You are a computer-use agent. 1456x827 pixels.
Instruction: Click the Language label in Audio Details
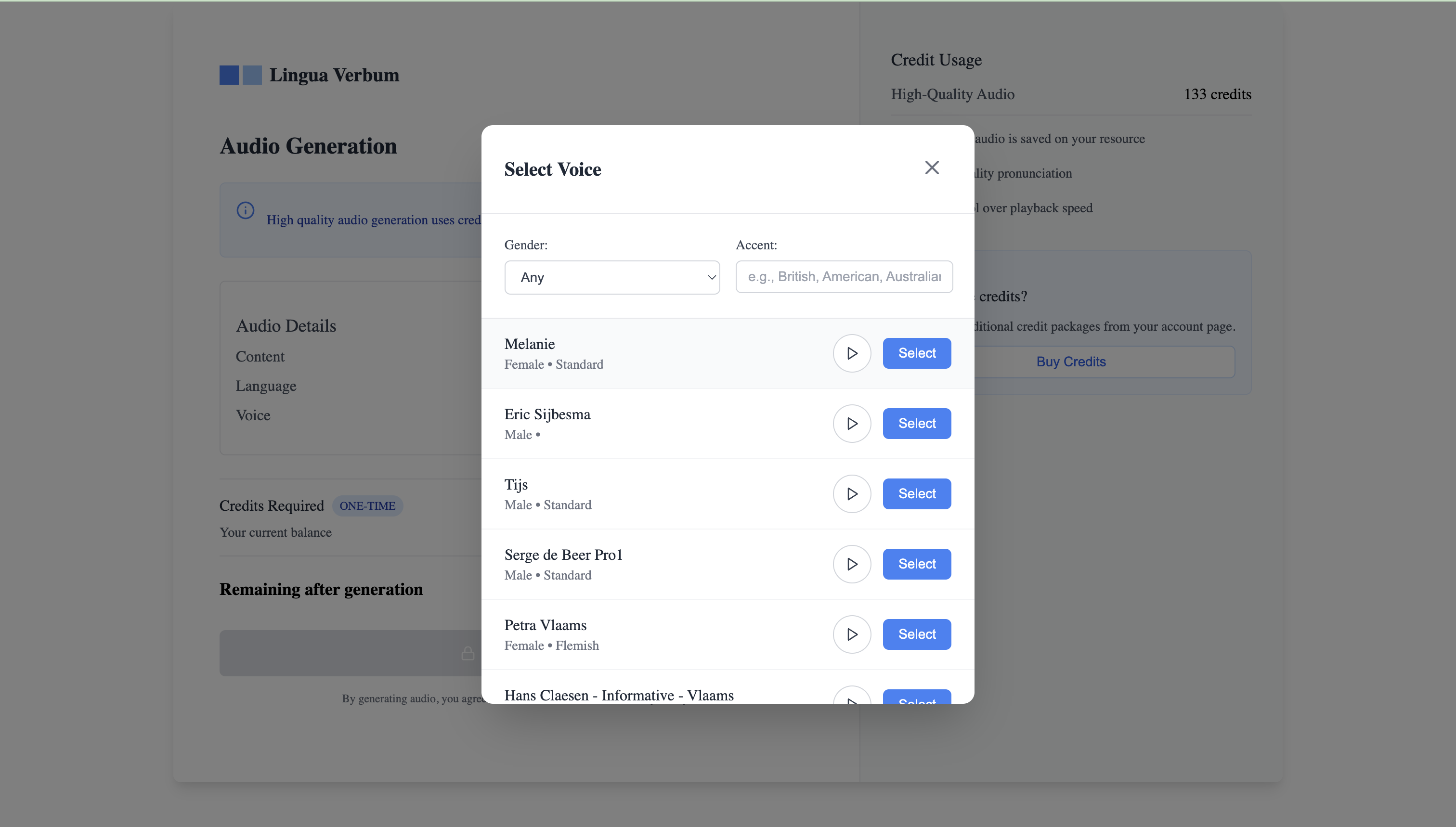coord(266,386)
